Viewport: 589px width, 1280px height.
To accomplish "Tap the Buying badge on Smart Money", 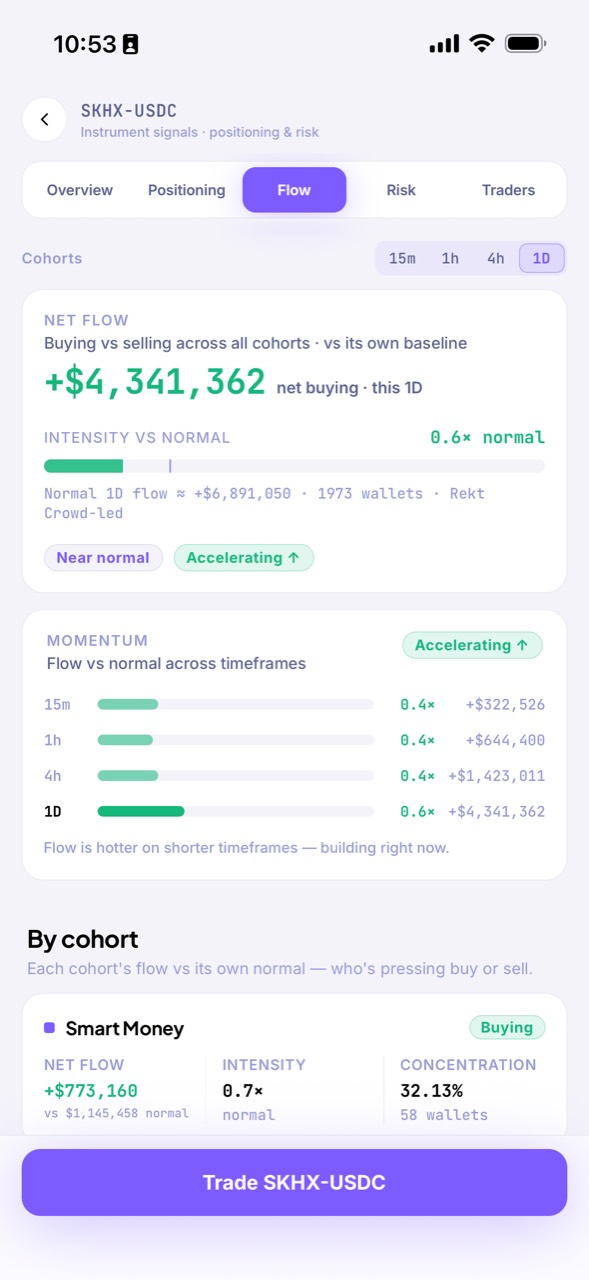I will pyautogui.click(x=507, y=1027).
